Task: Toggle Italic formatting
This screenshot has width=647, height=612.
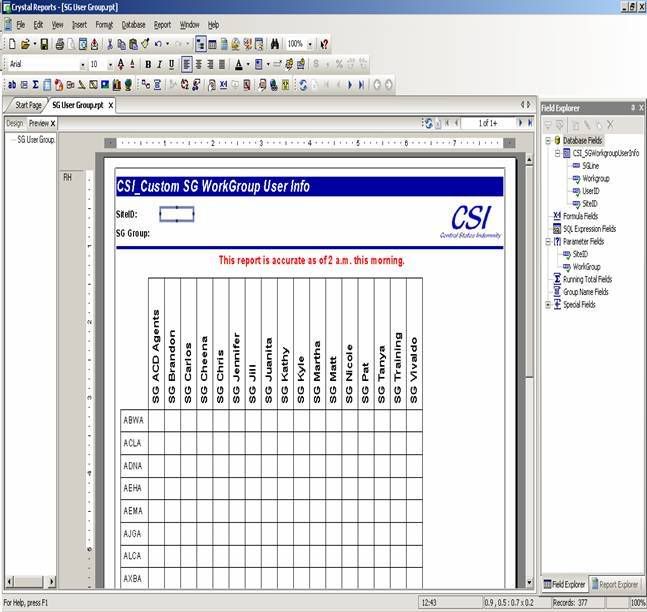Action: [159, 64]
